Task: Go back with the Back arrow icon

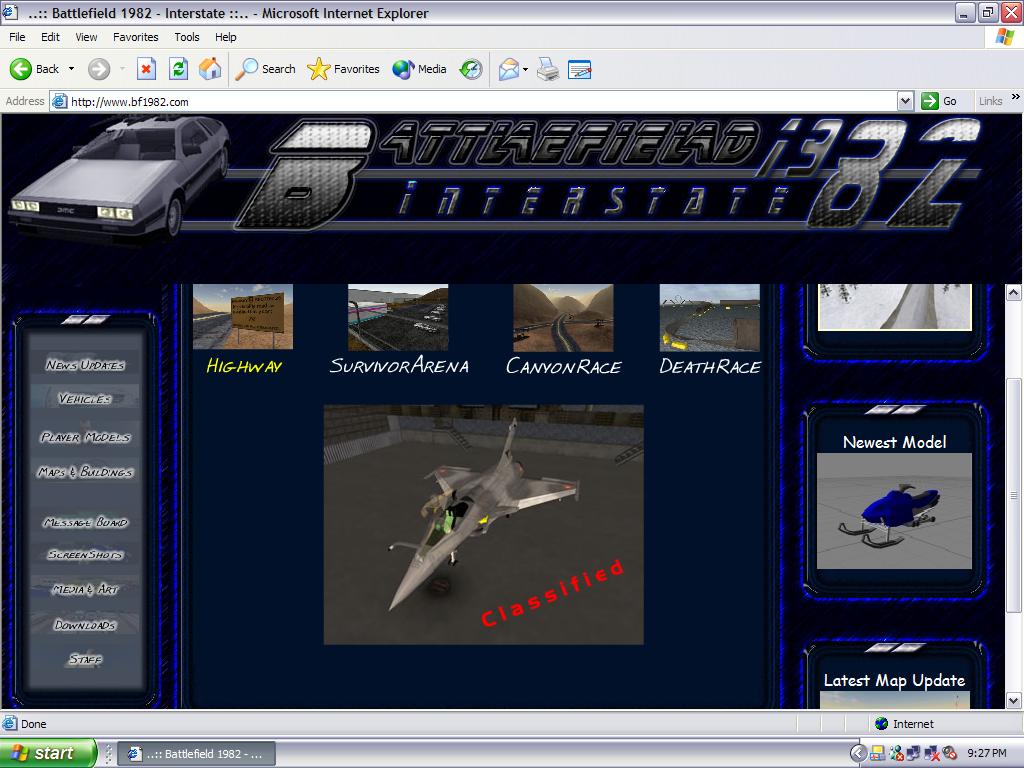Action: 20,69
